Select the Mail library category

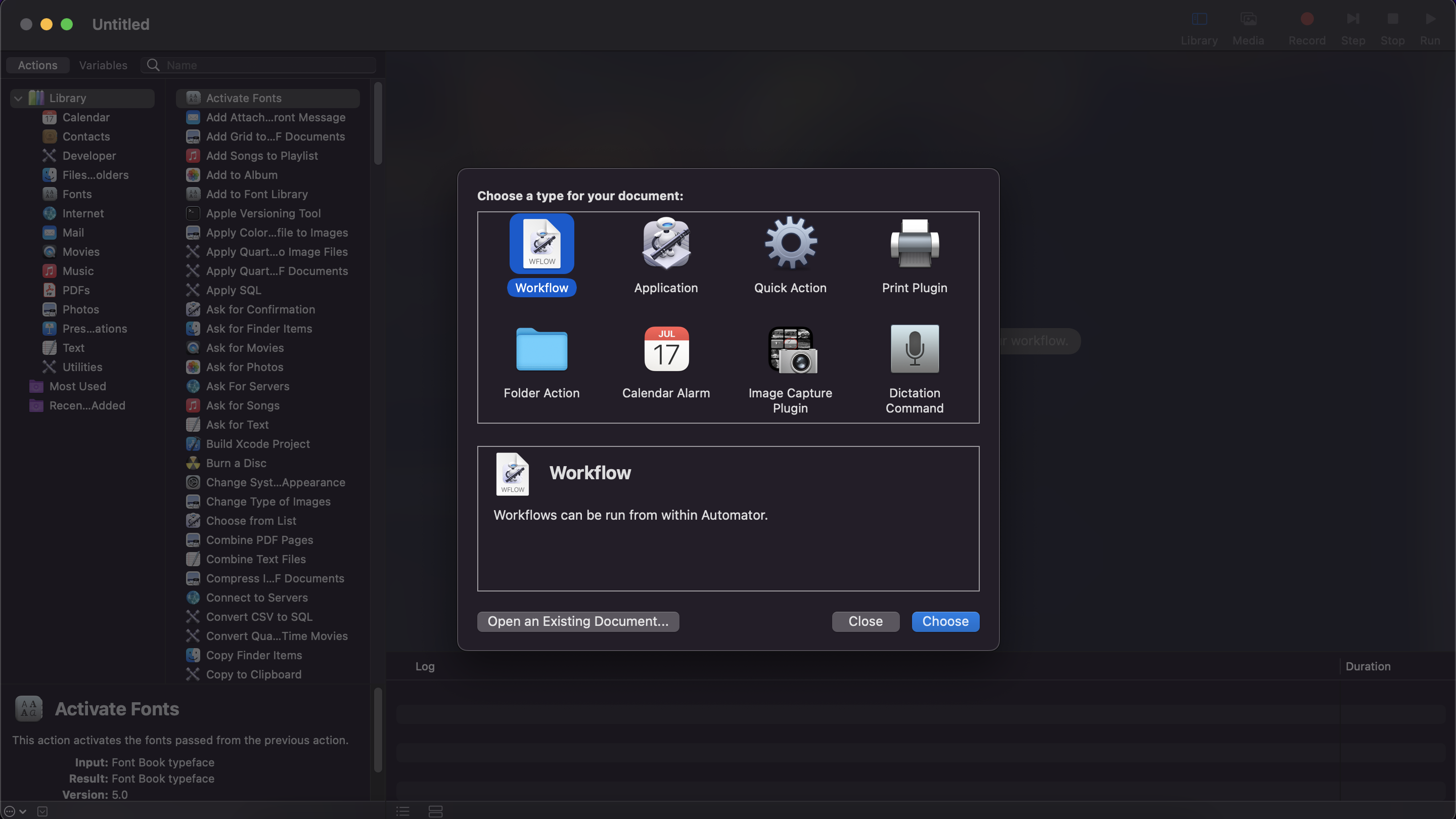(x=73, y=233)
